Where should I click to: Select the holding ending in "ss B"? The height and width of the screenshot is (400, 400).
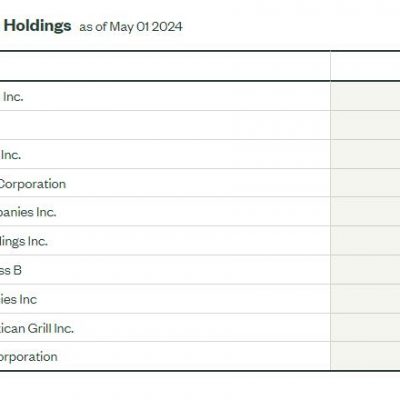pos(11,270)
